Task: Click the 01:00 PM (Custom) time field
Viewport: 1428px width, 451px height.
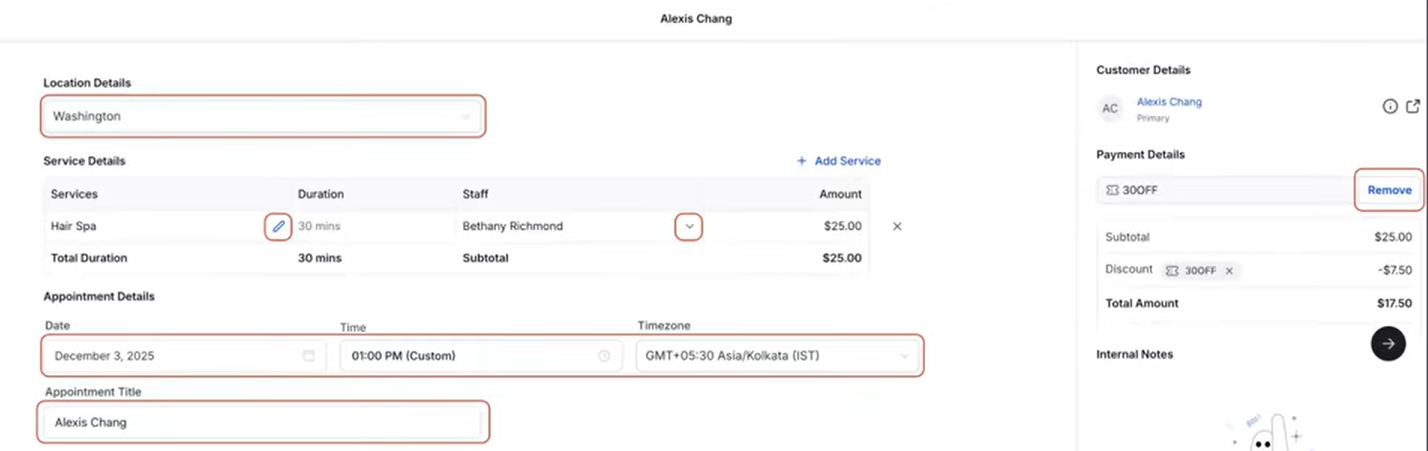Action: [x=465, y=356]
